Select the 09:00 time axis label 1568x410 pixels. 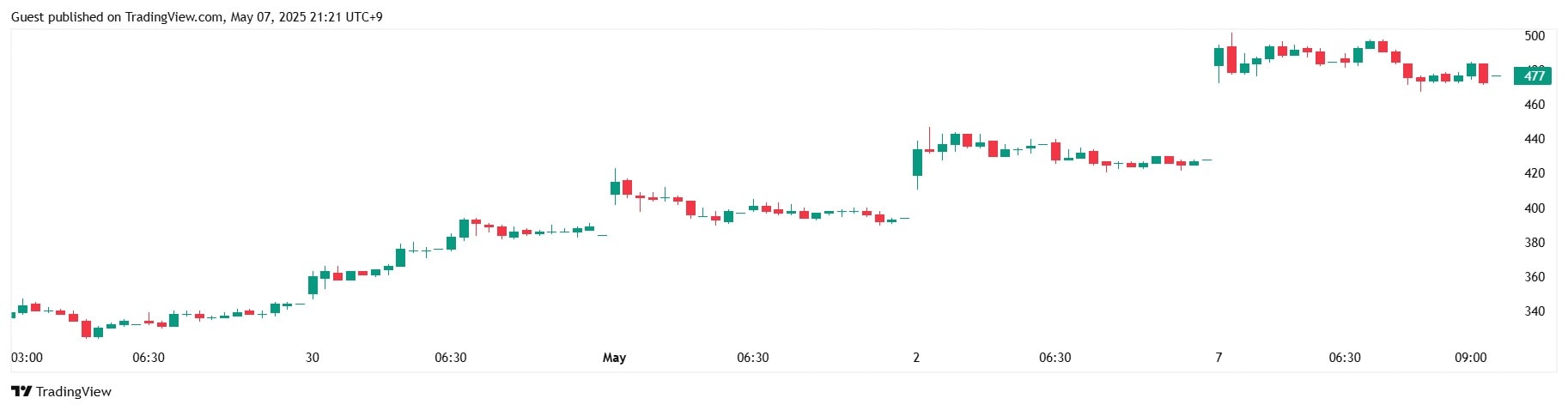coord(1470,358)
